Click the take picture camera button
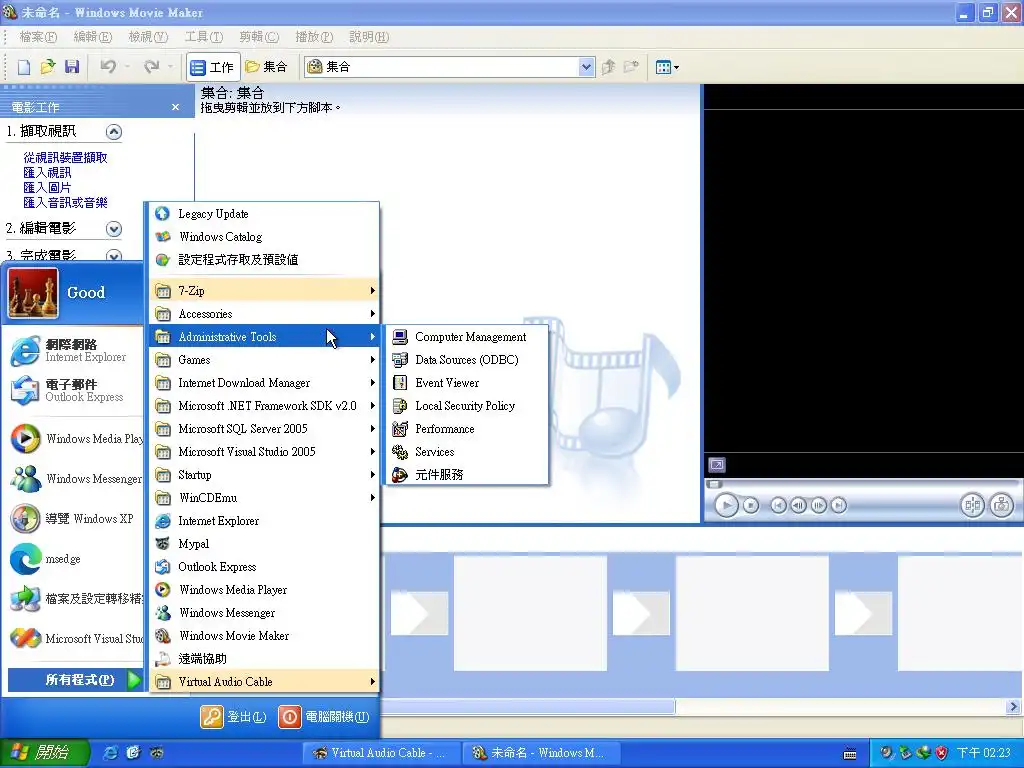The height and width of the screenshot is (768, 1024). (x=1001, y=505)
